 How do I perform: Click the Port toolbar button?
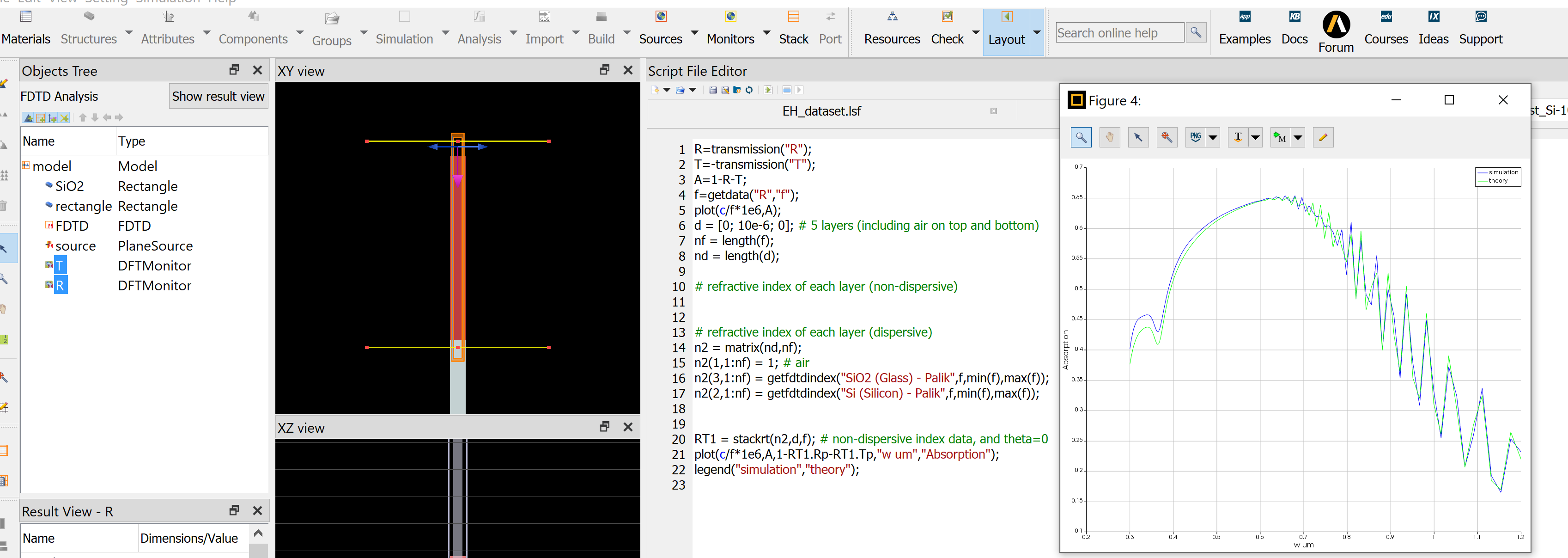(x=830, y=29)
